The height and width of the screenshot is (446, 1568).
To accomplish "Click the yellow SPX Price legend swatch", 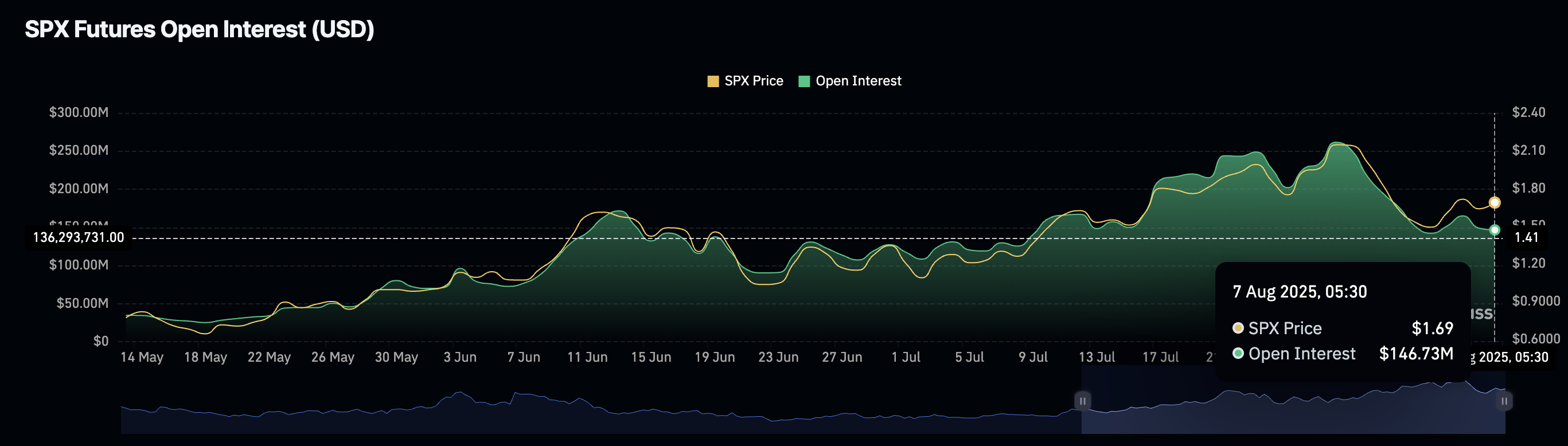I will (x=713, y=81).
